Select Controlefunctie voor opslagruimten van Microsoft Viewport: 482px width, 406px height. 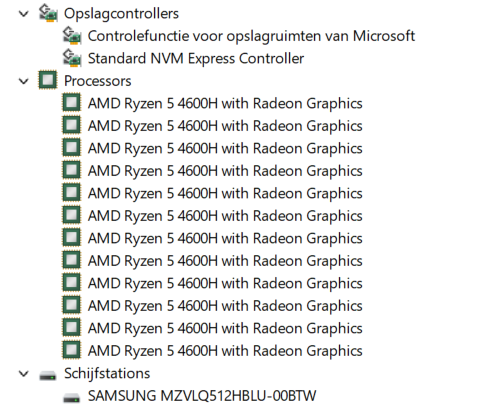[251, 36]
